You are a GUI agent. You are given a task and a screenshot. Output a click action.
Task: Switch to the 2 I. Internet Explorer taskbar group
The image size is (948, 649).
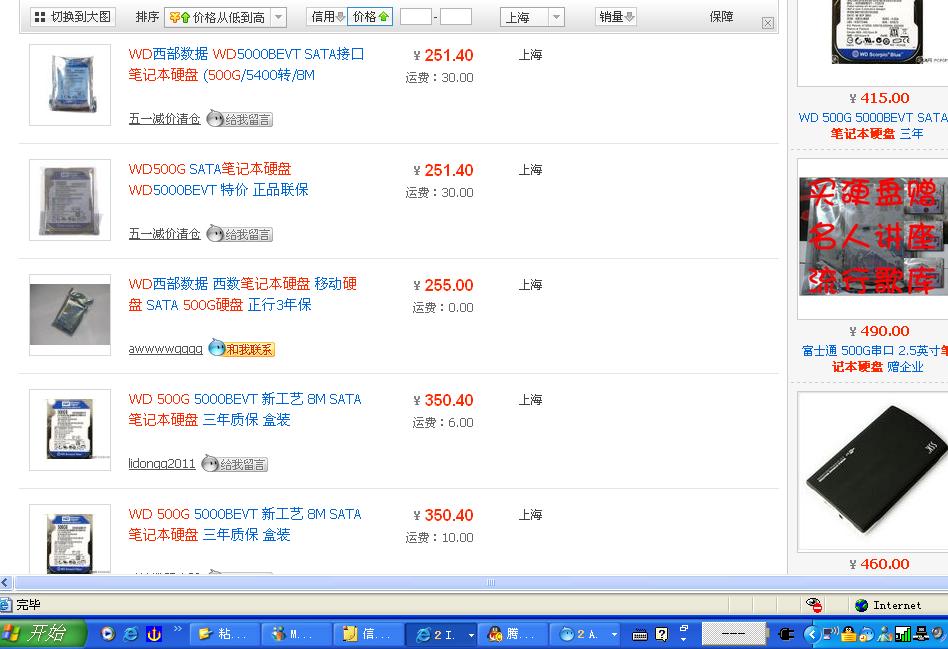click(x=440, y=634)
